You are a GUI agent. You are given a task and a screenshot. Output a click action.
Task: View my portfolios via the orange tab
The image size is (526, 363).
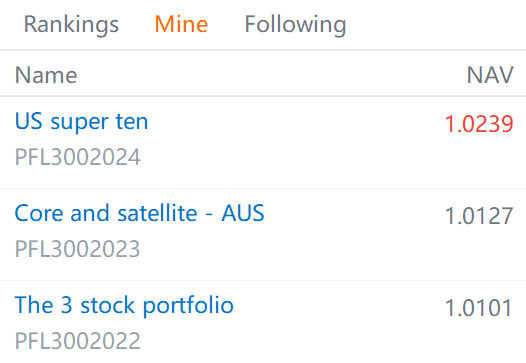[x=181, y=24]
